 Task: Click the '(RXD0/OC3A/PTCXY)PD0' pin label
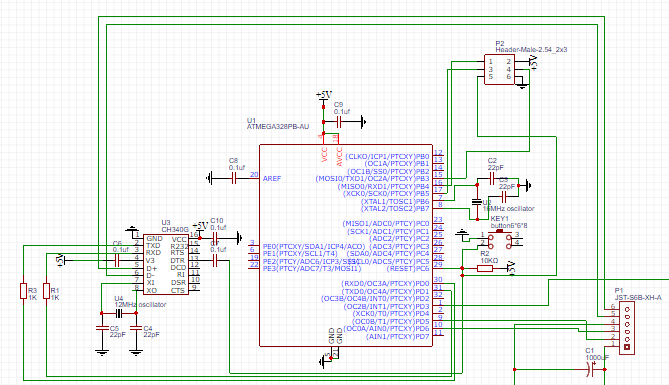click(385, 283)
